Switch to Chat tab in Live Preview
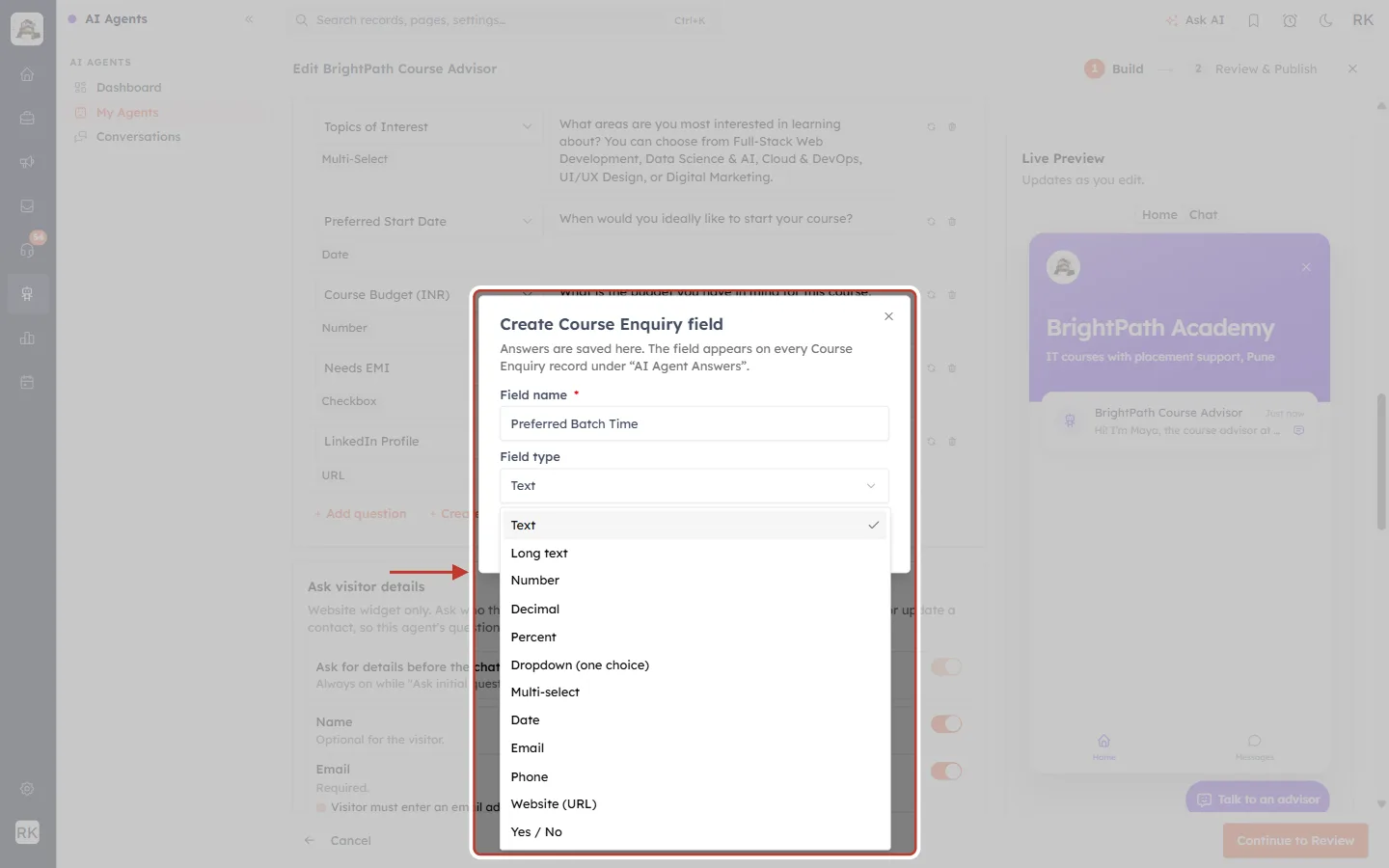This screenshot has height=868, width=1389. coord(1203,215)
